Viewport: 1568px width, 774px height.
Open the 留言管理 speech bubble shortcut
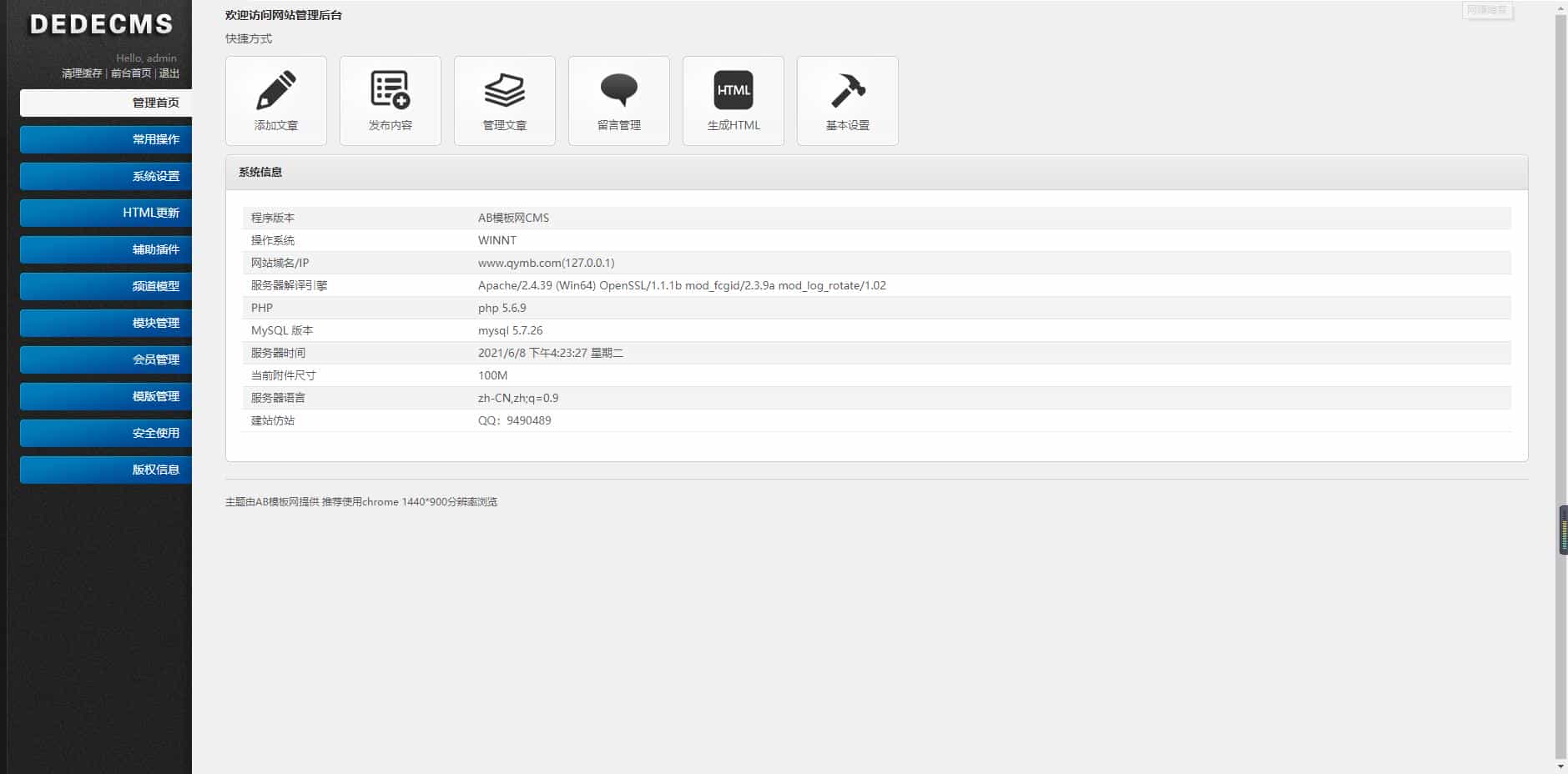coord(619,101)
